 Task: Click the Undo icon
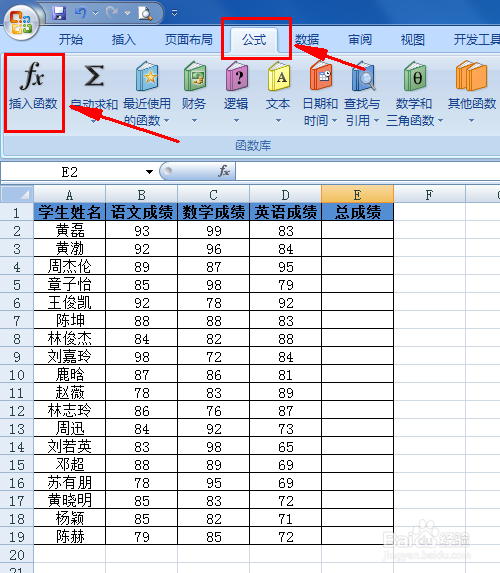point(80,13)
